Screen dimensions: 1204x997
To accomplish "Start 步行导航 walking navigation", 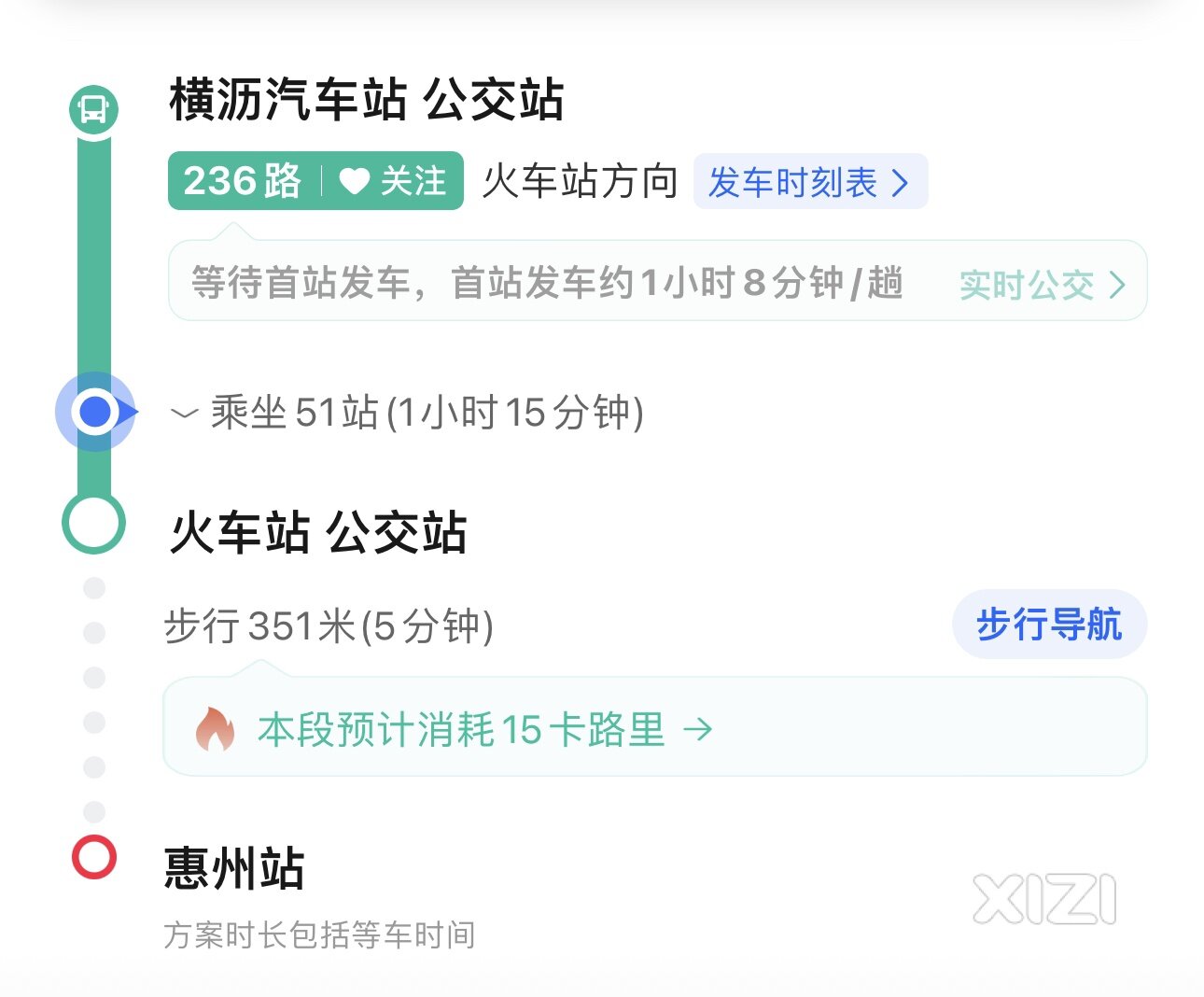I will point(1049,625).
